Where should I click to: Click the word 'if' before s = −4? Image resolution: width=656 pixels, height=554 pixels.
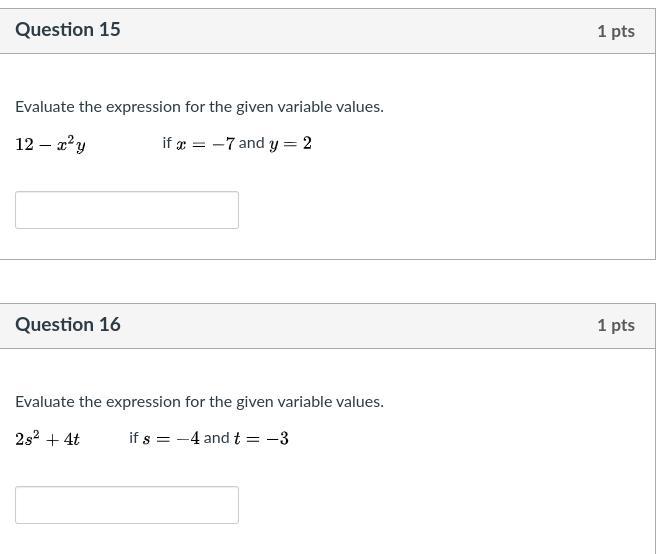134,438
